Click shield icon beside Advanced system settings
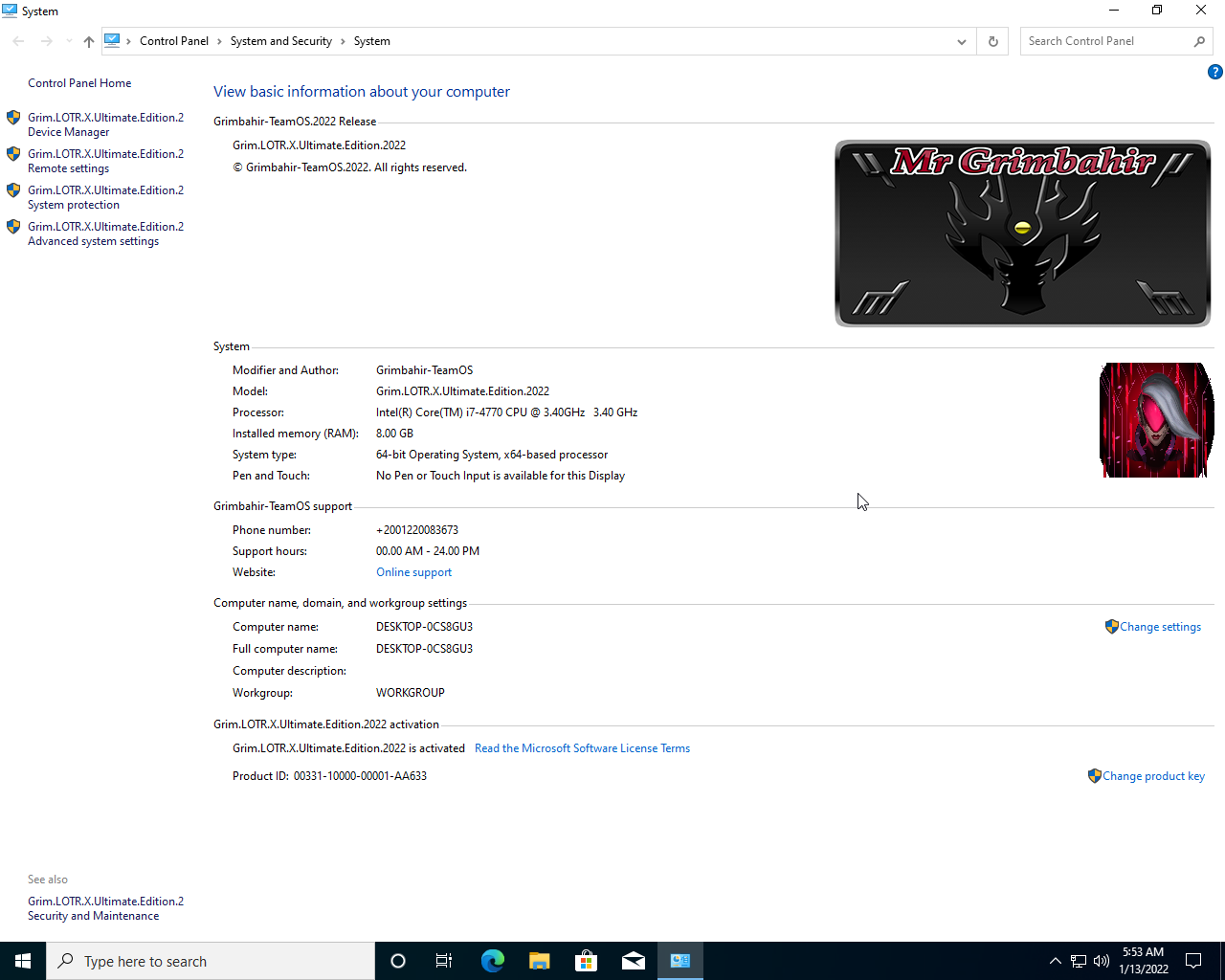The image size is (1225, 980). [13, 227]
